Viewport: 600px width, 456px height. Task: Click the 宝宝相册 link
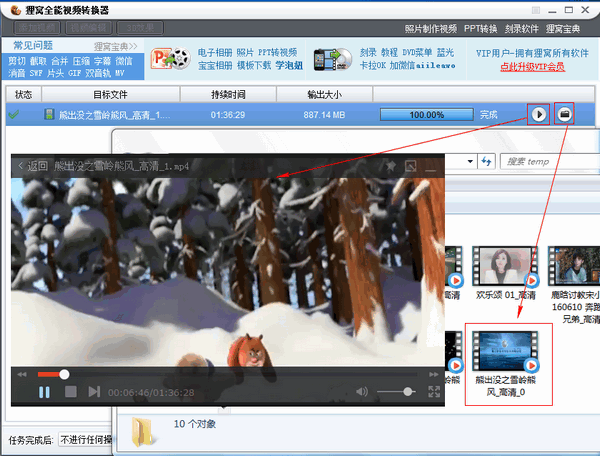[x=215, y=65]
